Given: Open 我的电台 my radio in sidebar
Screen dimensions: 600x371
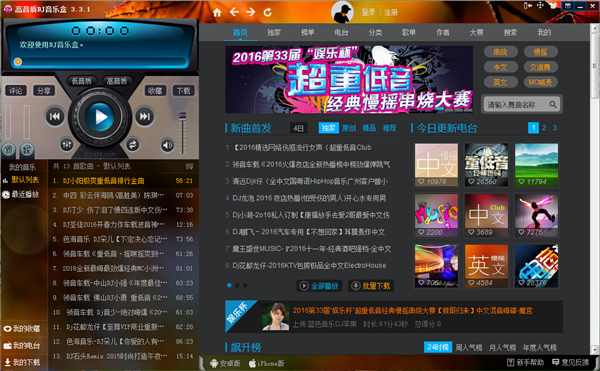Looking at the screenshot, I should pos(26,345).
